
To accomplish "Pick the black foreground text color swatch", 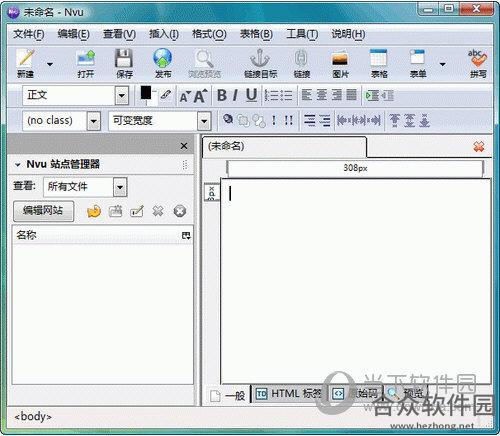I will coord(146,93).
